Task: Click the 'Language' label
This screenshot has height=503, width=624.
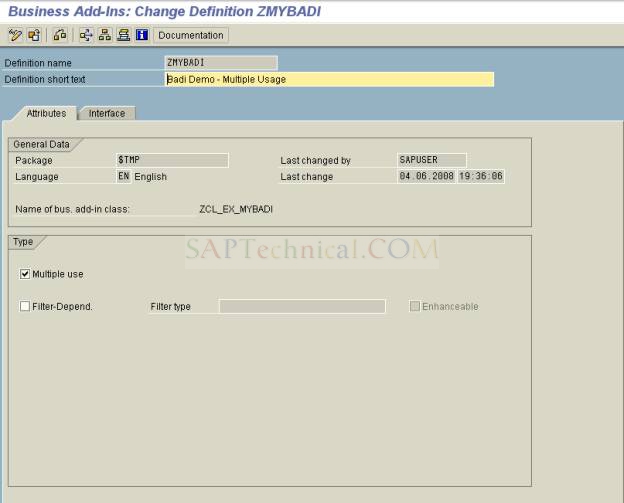Action: [x=37, y=177]
